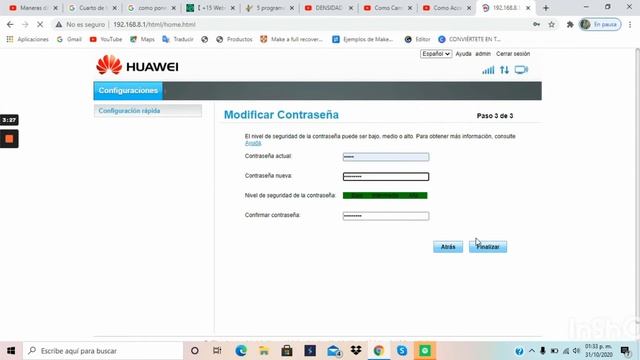Viewport: 640px width, 360px height.
Task: Open Cortana circle in the taskbar
Action: tap(195, 351)
